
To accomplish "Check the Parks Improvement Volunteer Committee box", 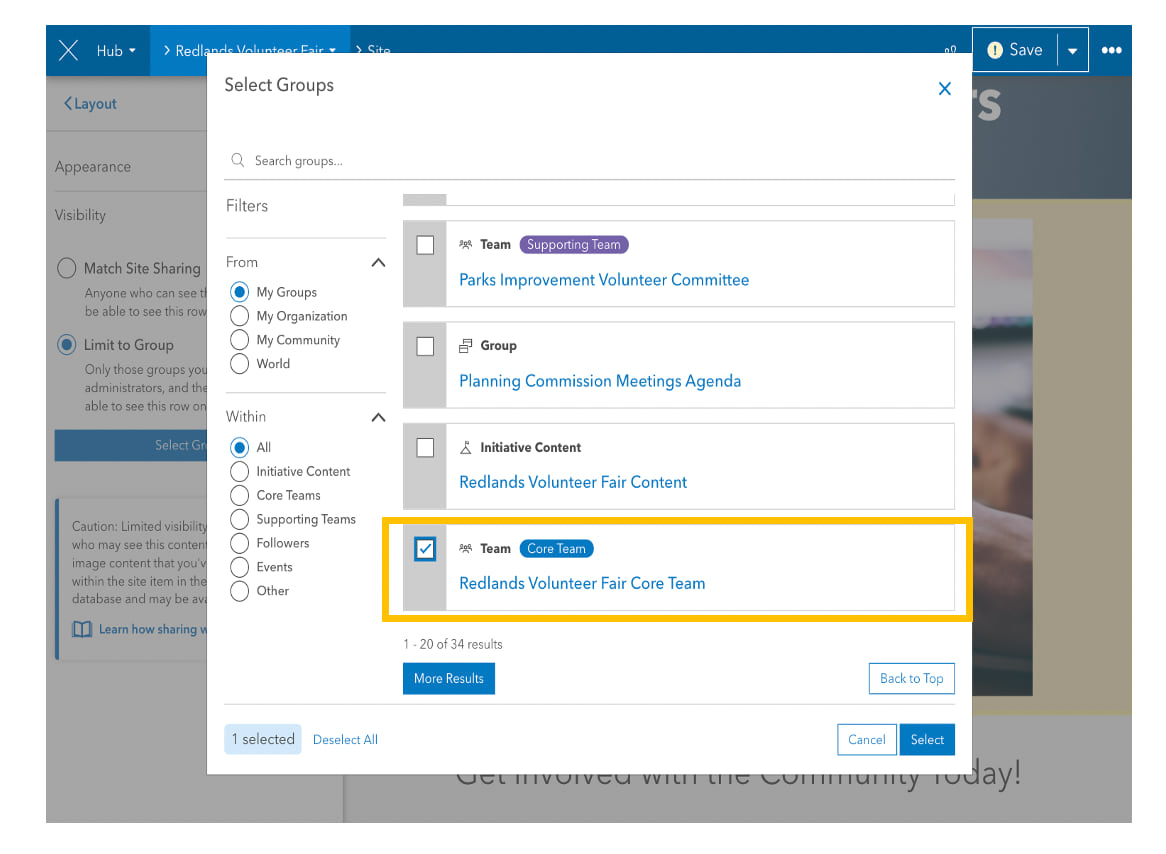I will point(425,244).
